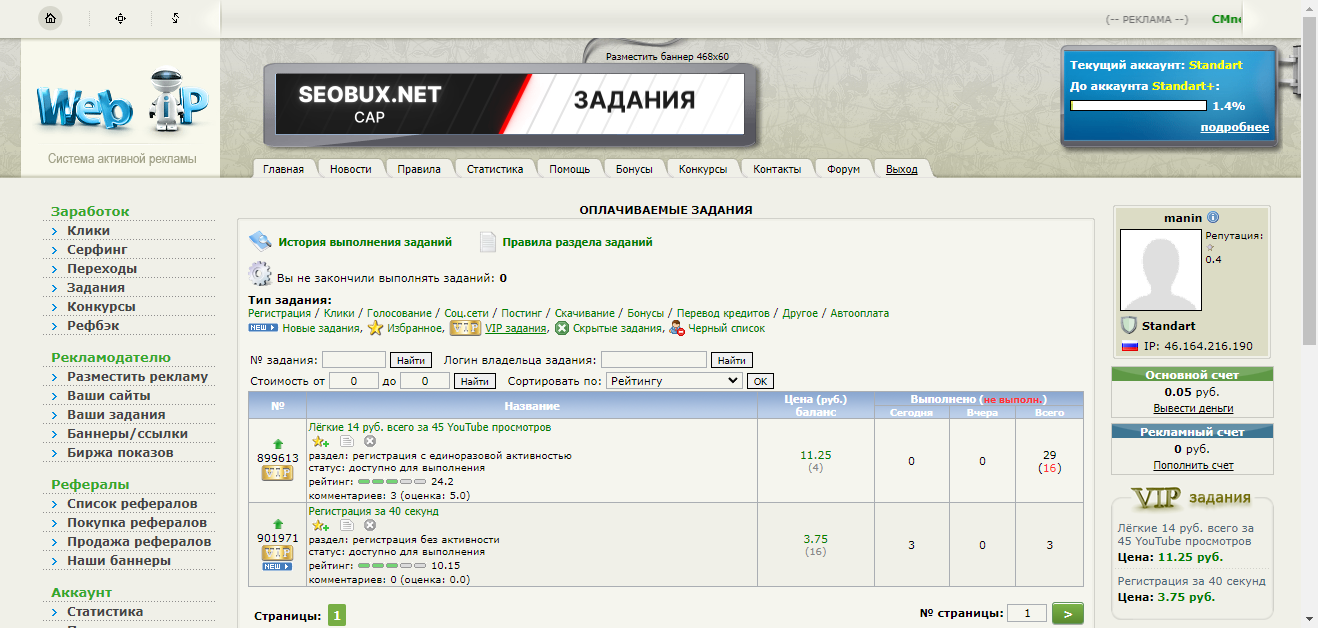Viewport: 1318px width, 628px height.
Task: Click the Стоимость от input field
Action: pos(354,381)
